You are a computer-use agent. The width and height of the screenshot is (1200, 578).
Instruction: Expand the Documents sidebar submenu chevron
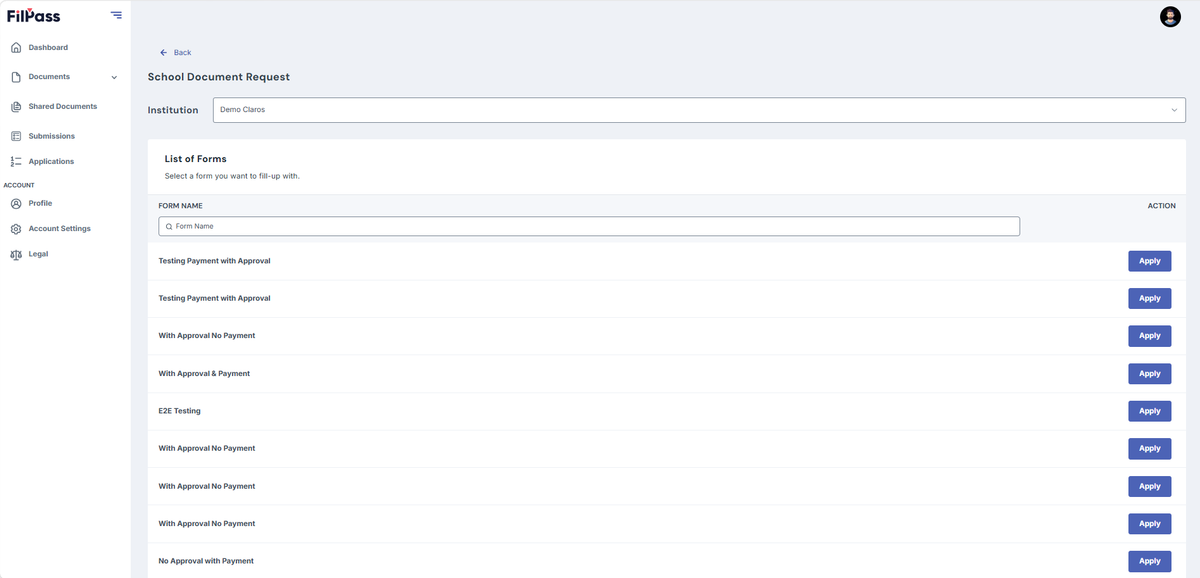pos(114,78)
